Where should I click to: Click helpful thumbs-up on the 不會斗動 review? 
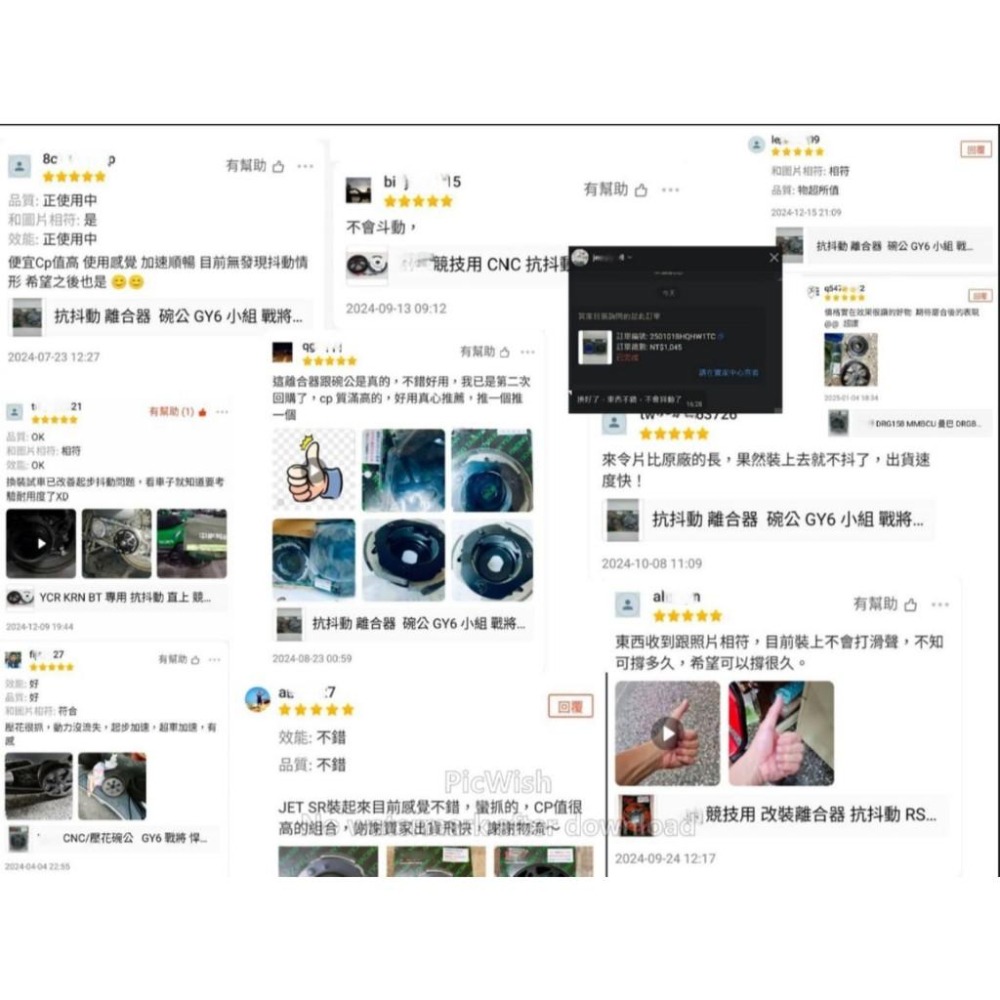[x=641, y=189]
